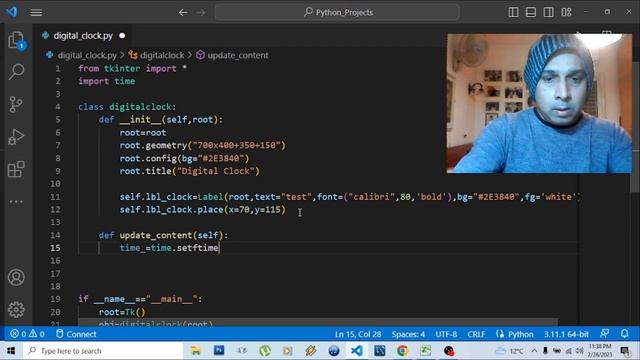
Task: Click the feedback icon in status bar
Action: tap(605, 333)
